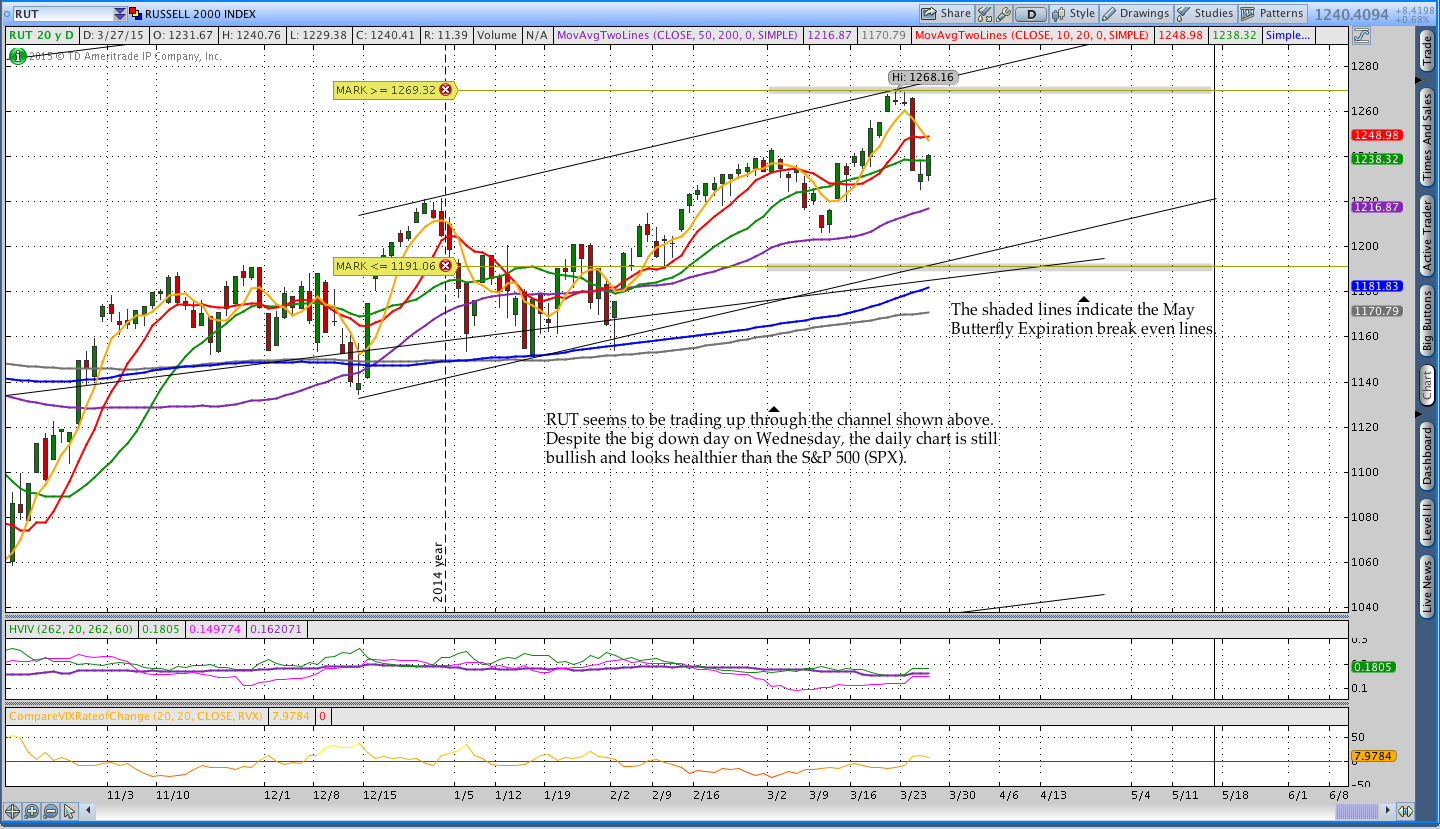Screen dimensions: 1440x829
Task: Select the pan crosshair tool icon
Action: [x=13, y=811]
